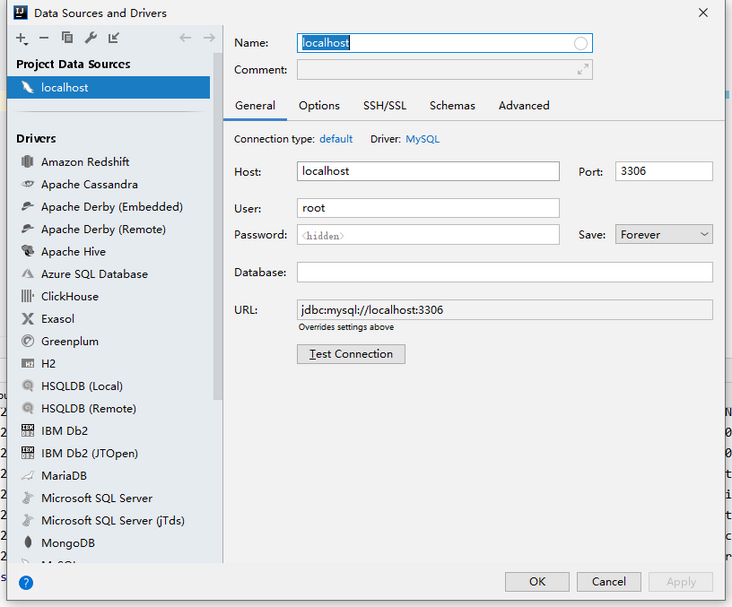Screen dimensions: 732x607
Task: Click the expand Comment field icon
Action: coord(582,70)
